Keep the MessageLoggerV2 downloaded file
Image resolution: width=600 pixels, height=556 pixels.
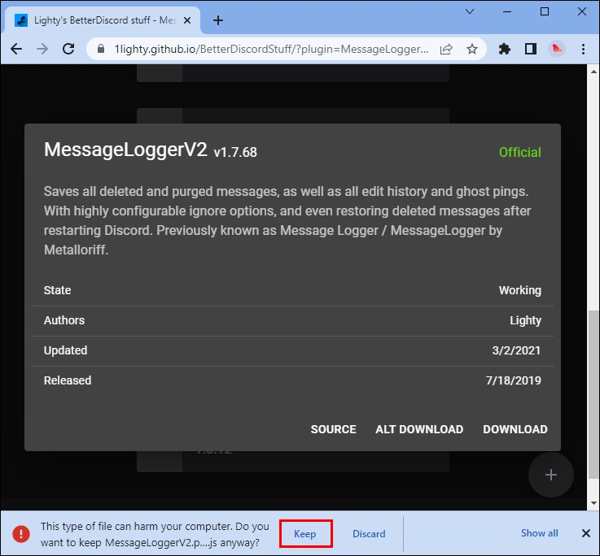click(x=305, y=533)
